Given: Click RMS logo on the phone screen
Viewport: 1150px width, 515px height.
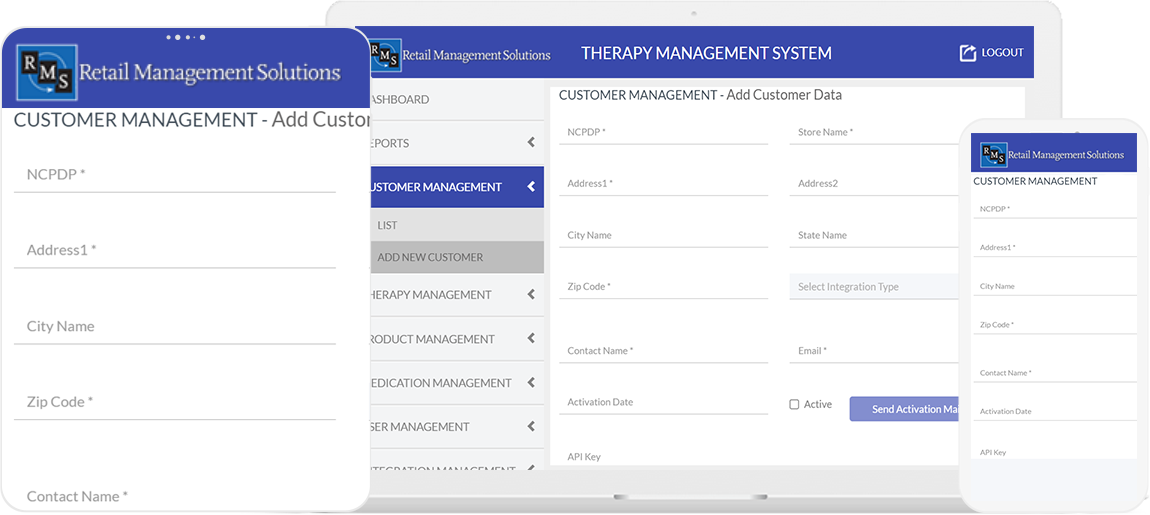Looking at the screenshot, I should pyautogui.click(x=1052, y=155).
